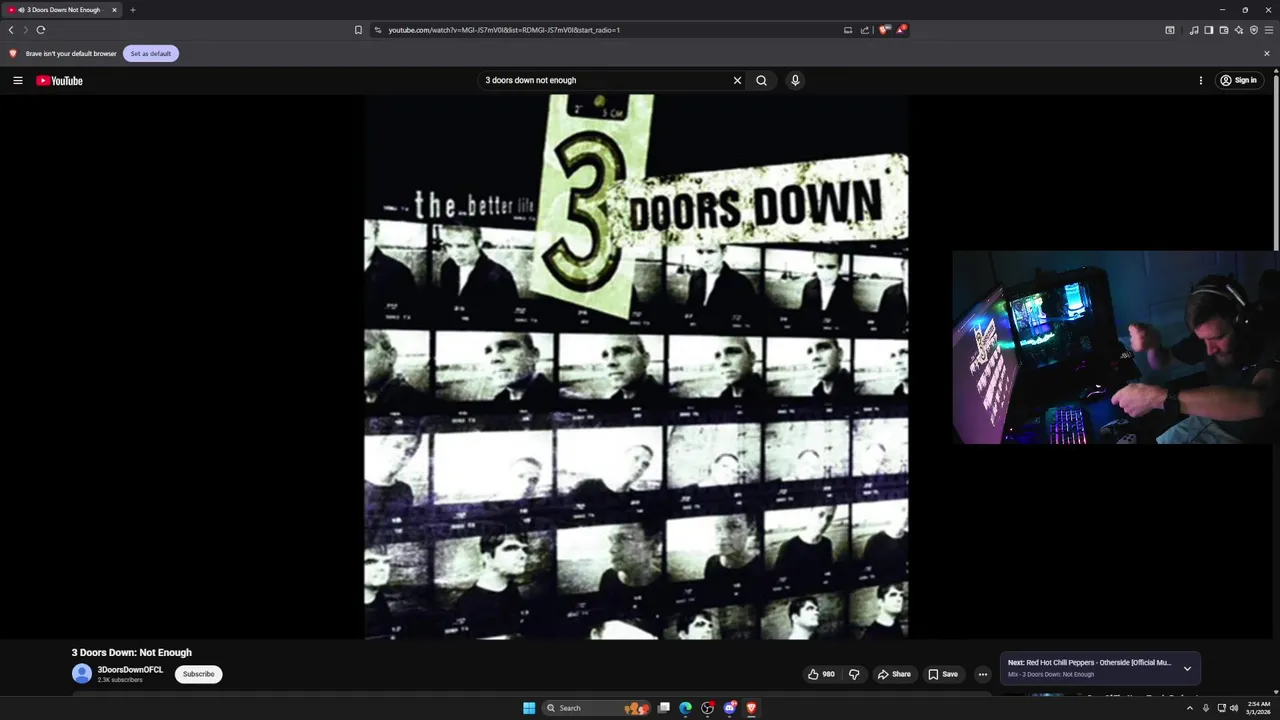Open Task View on the taskbar
1280x720 pixels.
[663, 708]
